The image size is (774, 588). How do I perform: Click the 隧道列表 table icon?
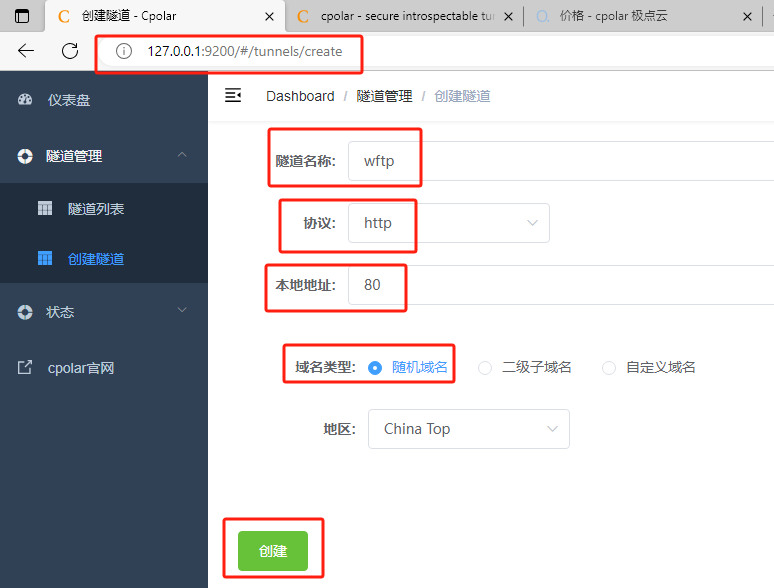point(45,208)
